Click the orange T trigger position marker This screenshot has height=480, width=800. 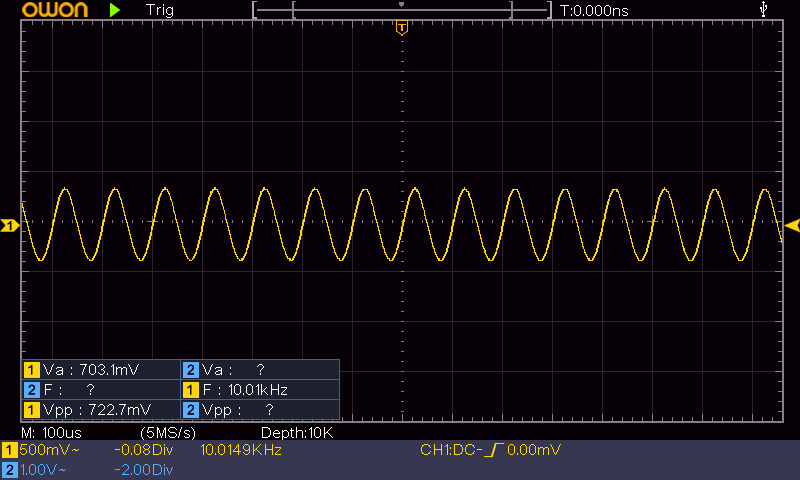tap(402, 28)
